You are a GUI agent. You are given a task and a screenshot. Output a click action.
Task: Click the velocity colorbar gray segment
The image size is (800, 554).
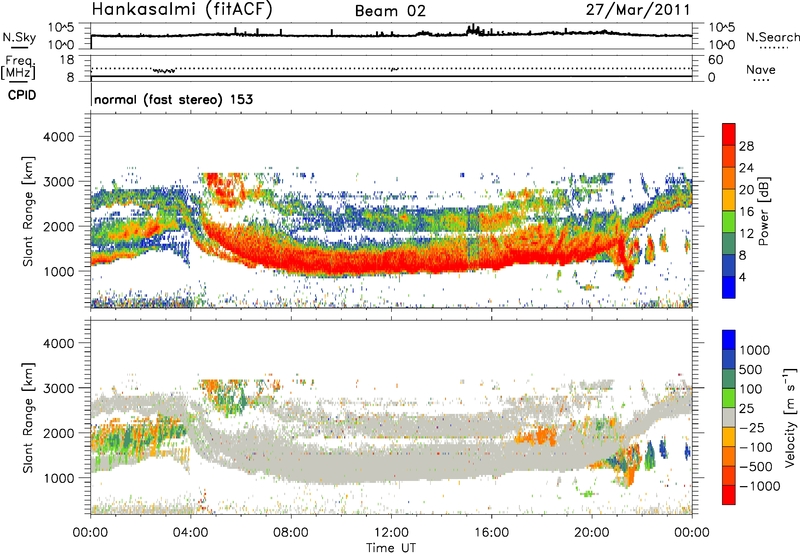729,417
